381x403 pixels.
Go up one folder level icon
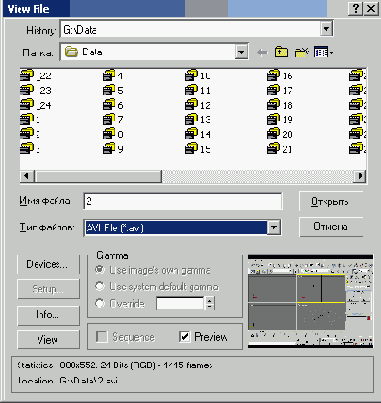282,52
